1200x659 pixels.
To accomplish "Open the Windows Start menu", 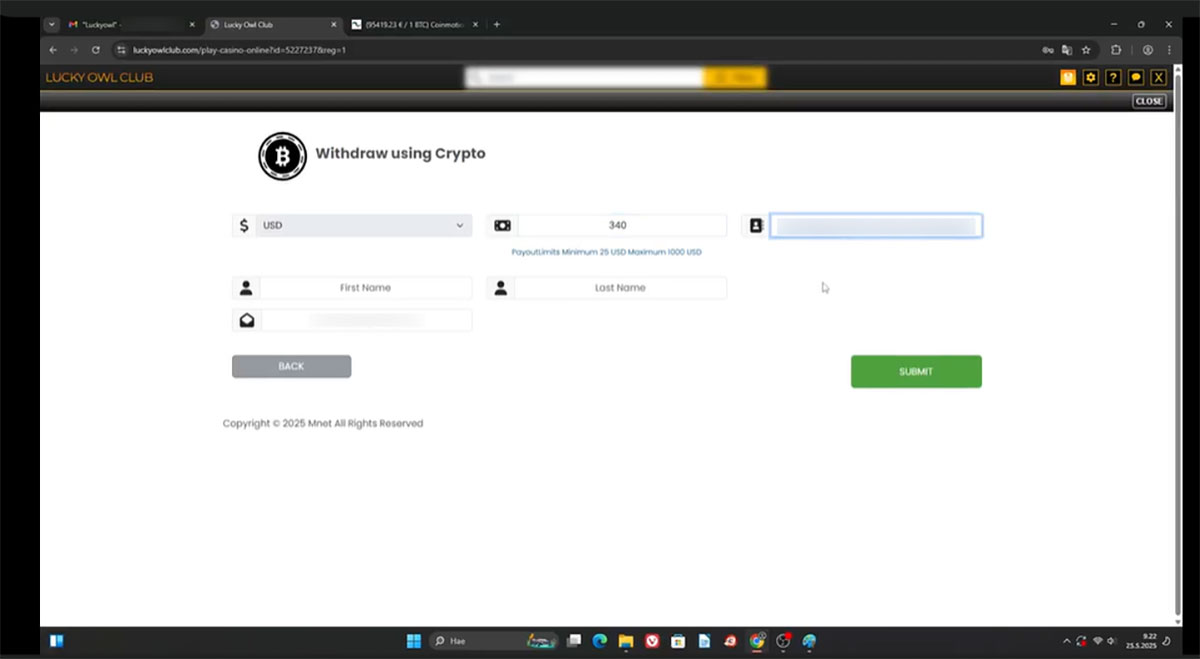I will pyautogui.click(x=413, y=641).
